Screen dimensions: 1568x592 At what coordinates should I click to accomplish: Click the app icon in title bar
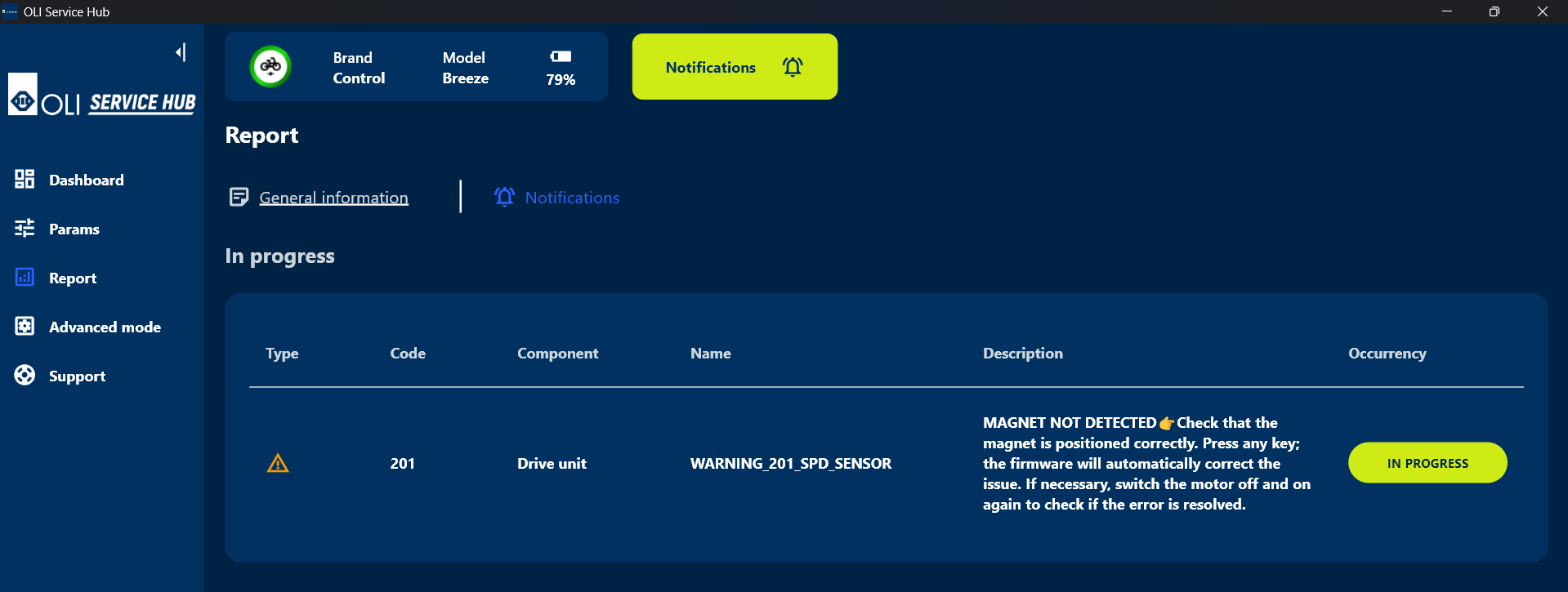[10, 11]
